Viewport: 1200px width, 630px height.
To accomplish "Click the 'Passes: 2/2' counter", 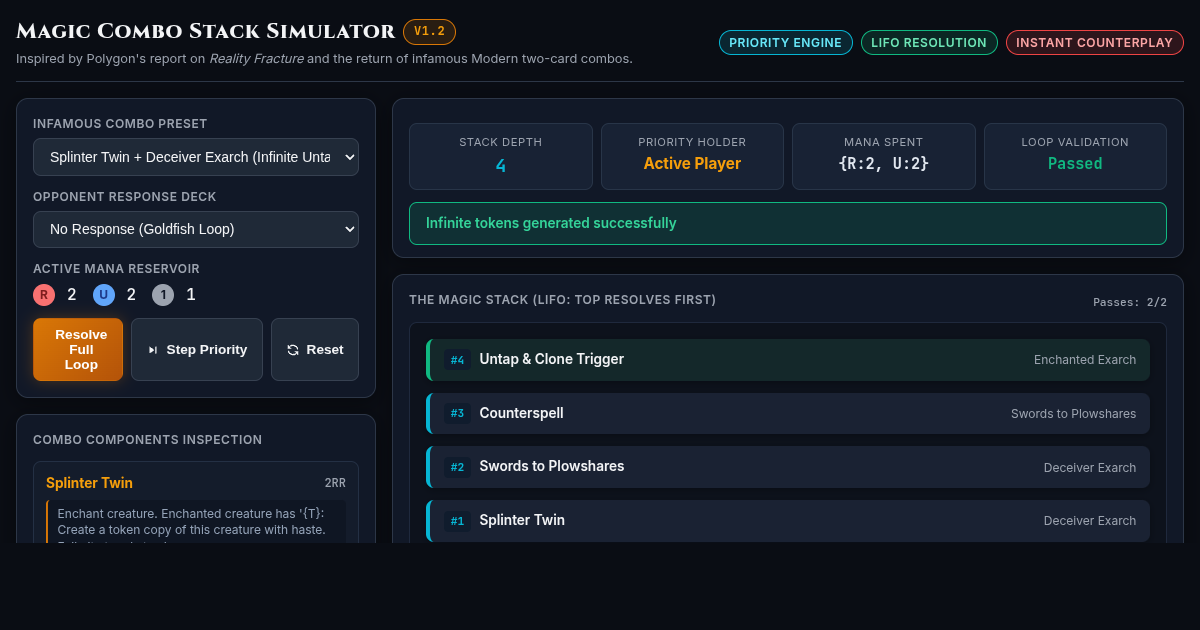I will pyautogui.click(x=1130, y=302).
